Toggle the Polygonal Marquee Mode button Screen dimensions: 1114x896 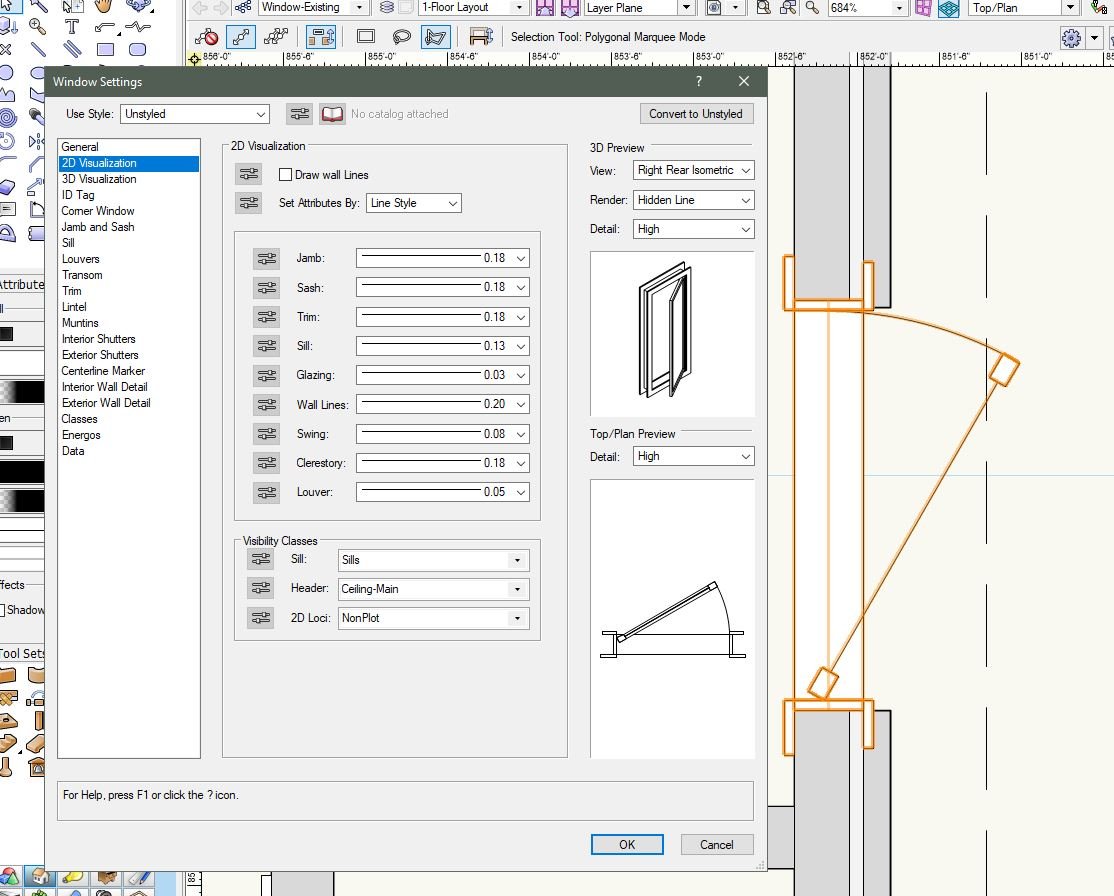(x=435, y=37)
